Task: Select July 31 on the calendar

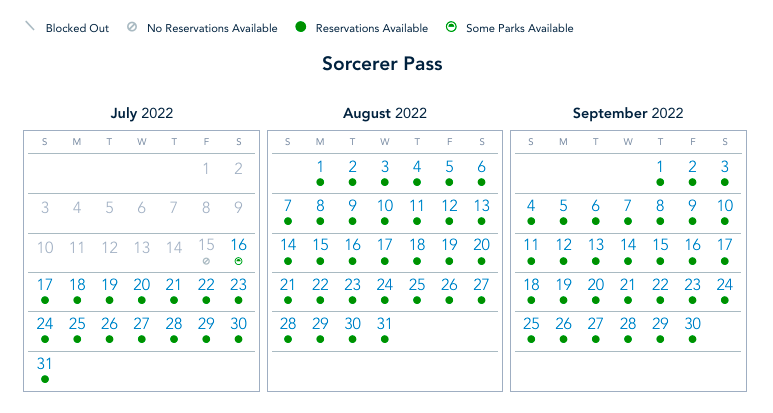Action: pyautogui.click(x=45, y=363)
